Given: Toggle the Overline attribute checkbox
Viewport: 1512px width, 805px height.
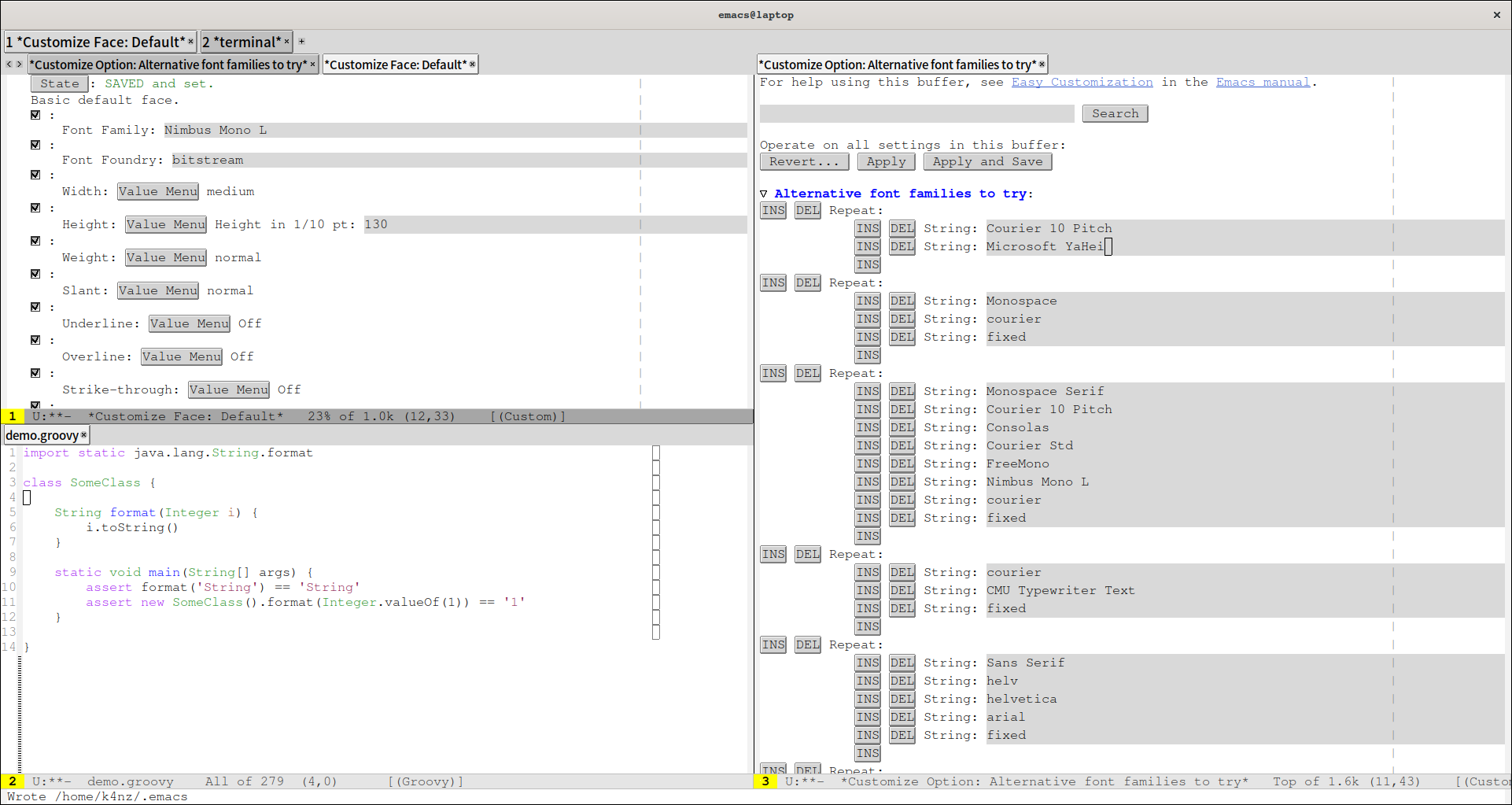Looking at the screenshot, I should click(35, 340).
